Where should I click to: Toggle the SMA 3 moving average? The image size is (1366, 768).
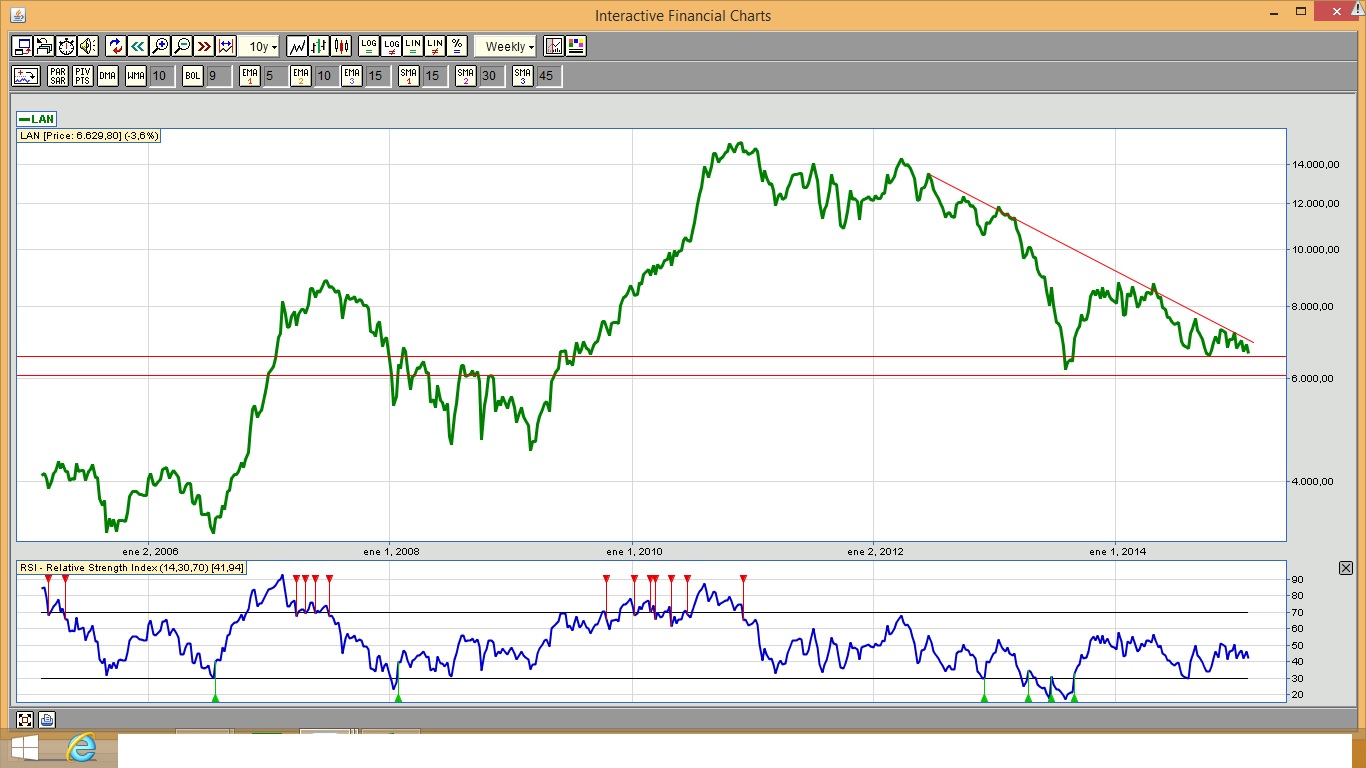tap(522, 76)
